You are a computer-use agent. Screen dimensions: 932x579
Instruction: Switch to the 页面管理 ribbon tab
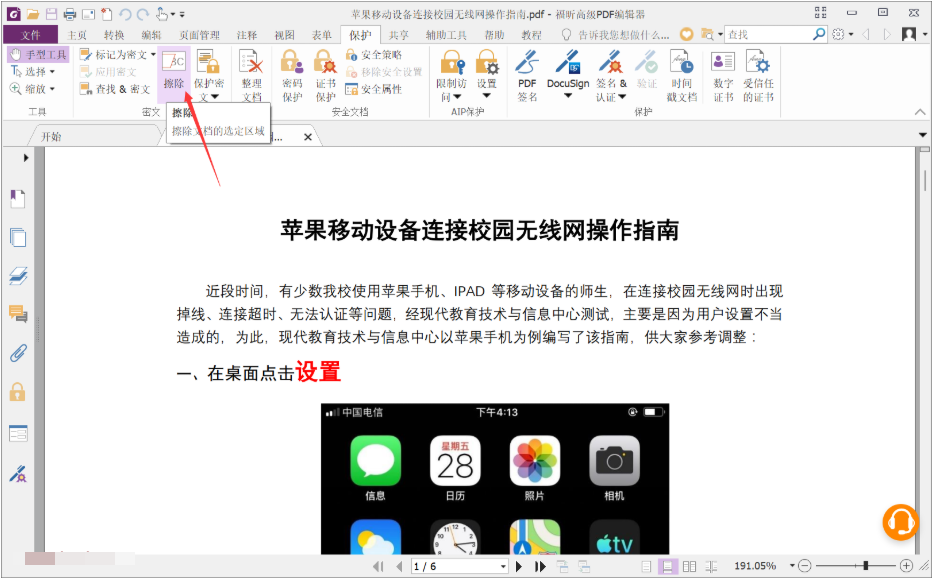(x=199, y=35)
